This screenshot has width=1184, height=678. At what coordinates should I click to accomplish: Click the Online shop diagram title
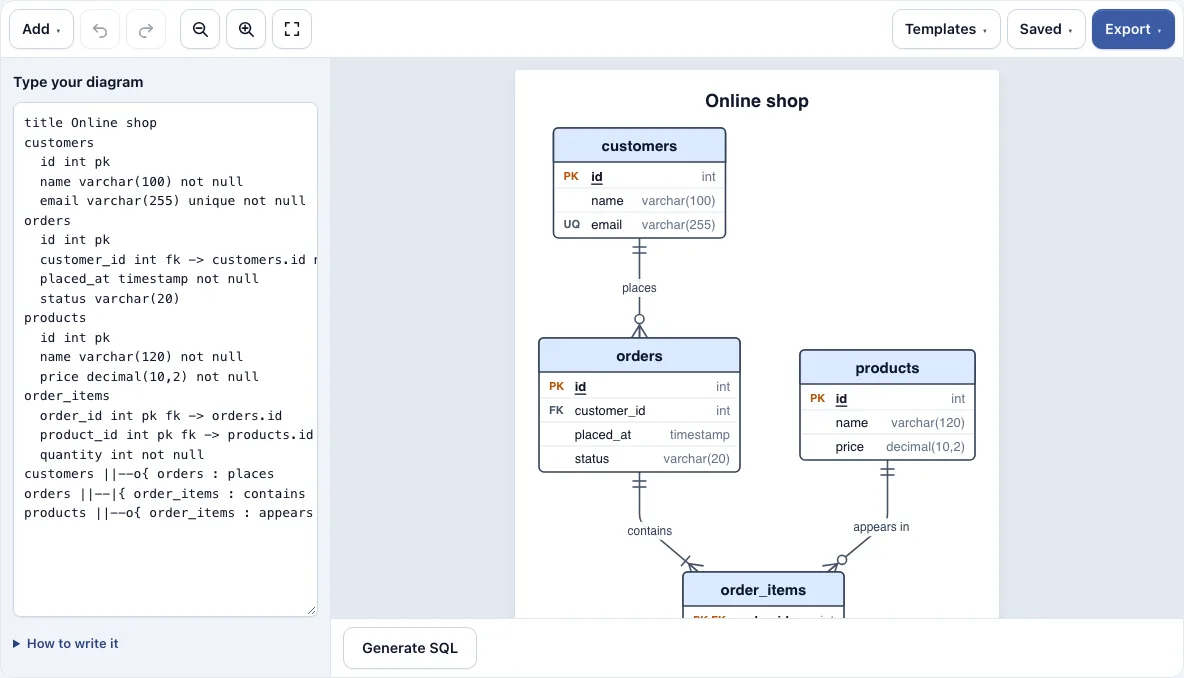click(757, 100)
